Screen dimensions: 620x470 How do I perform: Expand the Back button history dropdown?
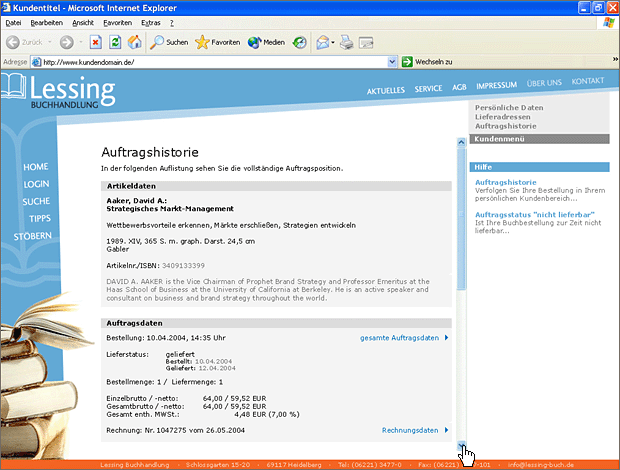(50, 42)
